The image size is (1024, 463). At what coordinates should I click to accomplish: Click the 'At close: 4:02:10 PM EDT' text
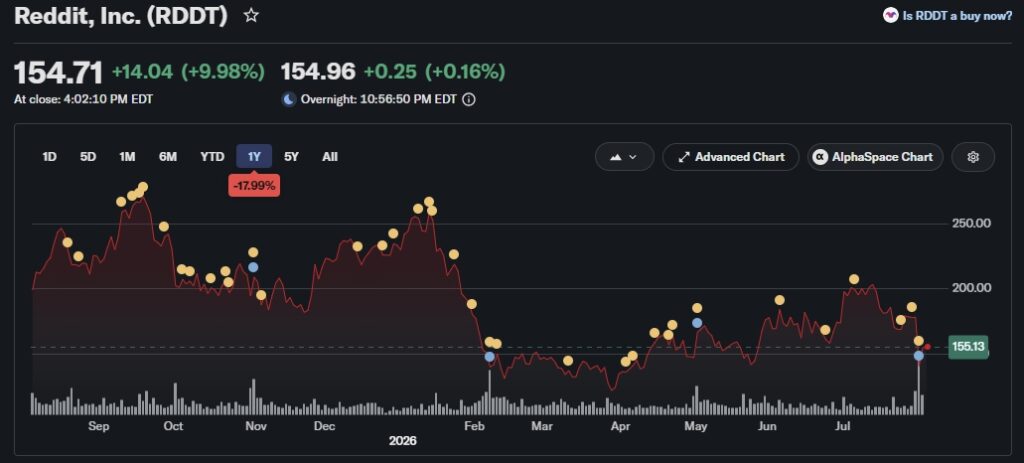click(84, 99)
